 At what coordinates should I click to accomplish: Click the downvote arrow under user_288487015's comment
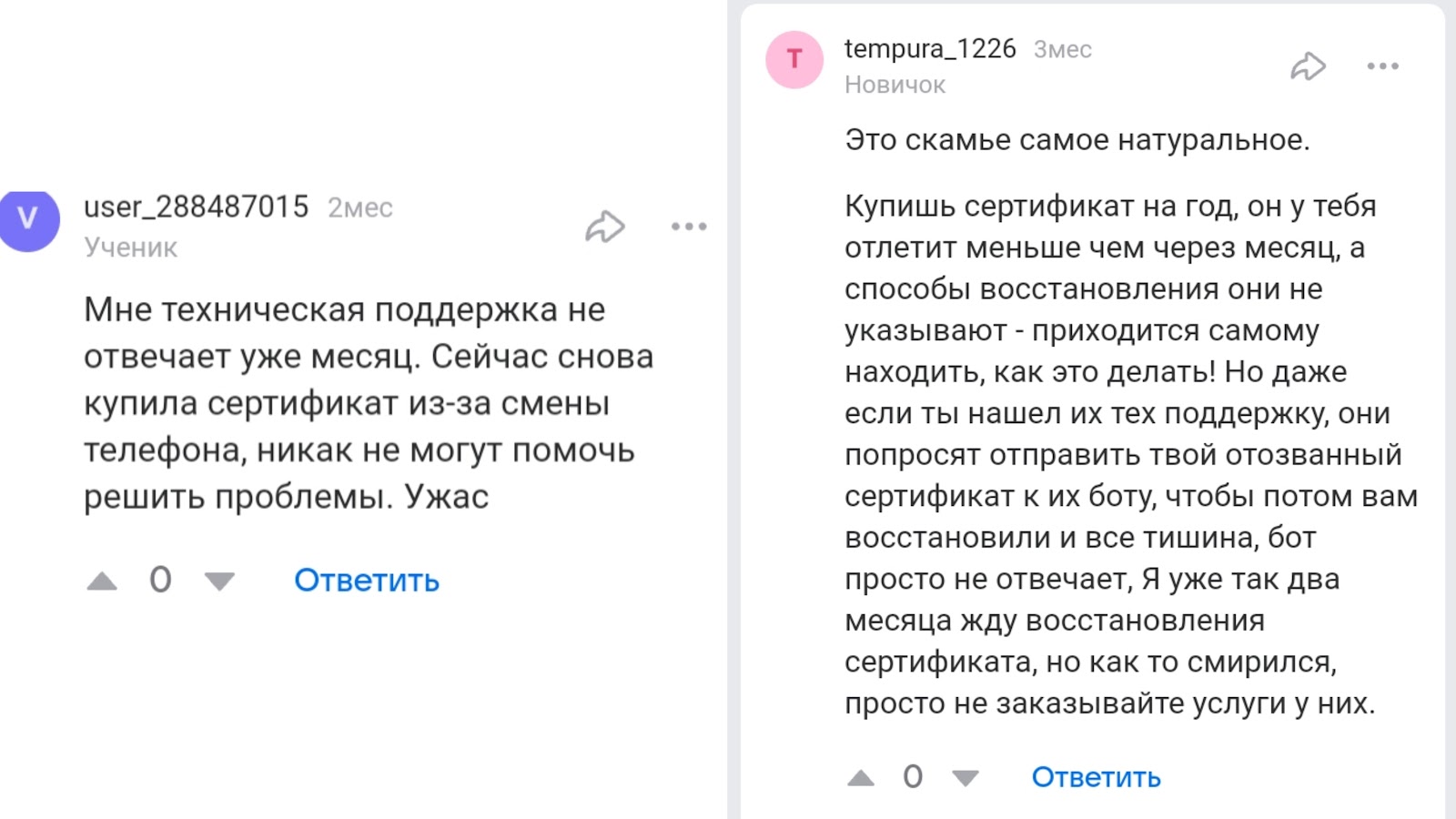click(x=217, y=580)
